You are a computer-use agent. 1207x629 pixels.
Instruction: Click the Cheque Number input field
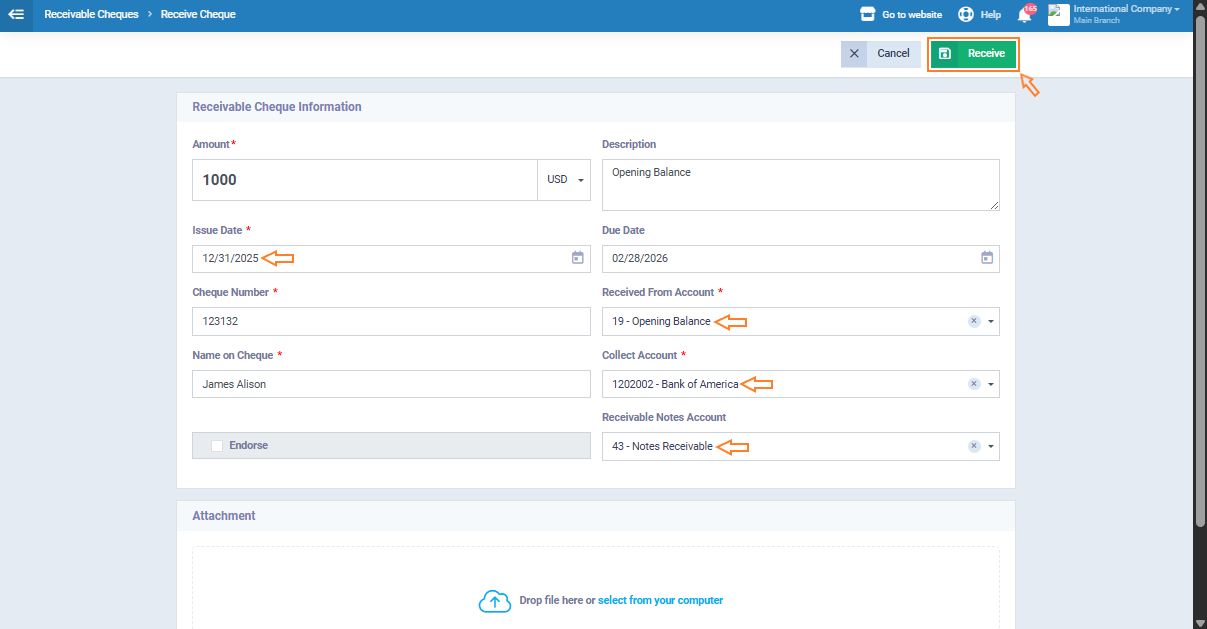pos(391,322)
